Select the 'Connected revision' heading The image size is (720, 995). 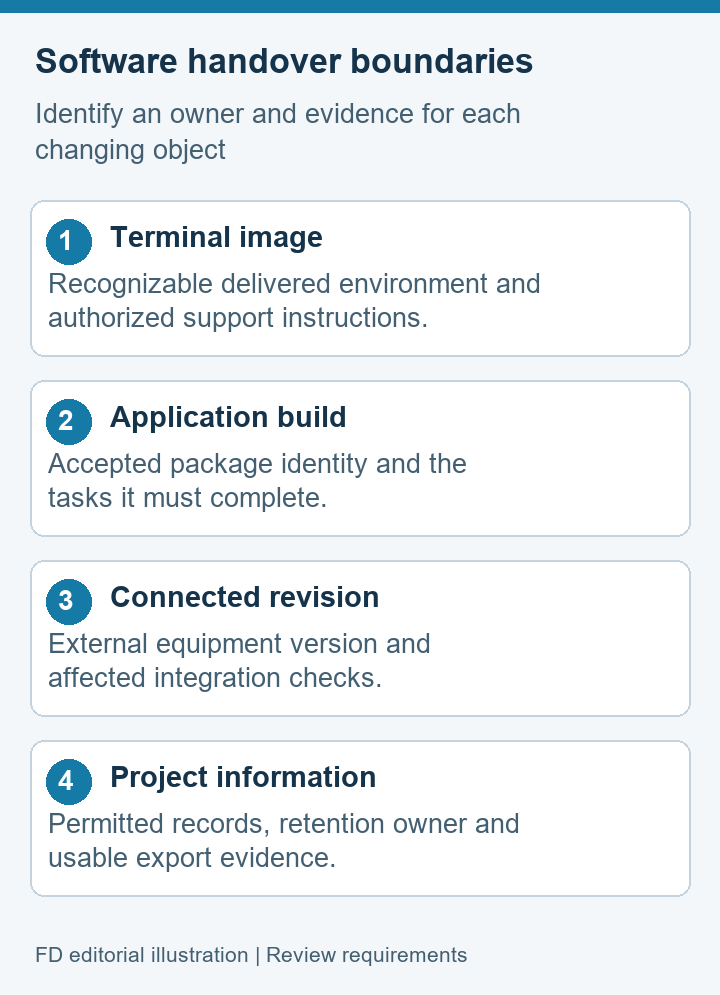(244, 597)
